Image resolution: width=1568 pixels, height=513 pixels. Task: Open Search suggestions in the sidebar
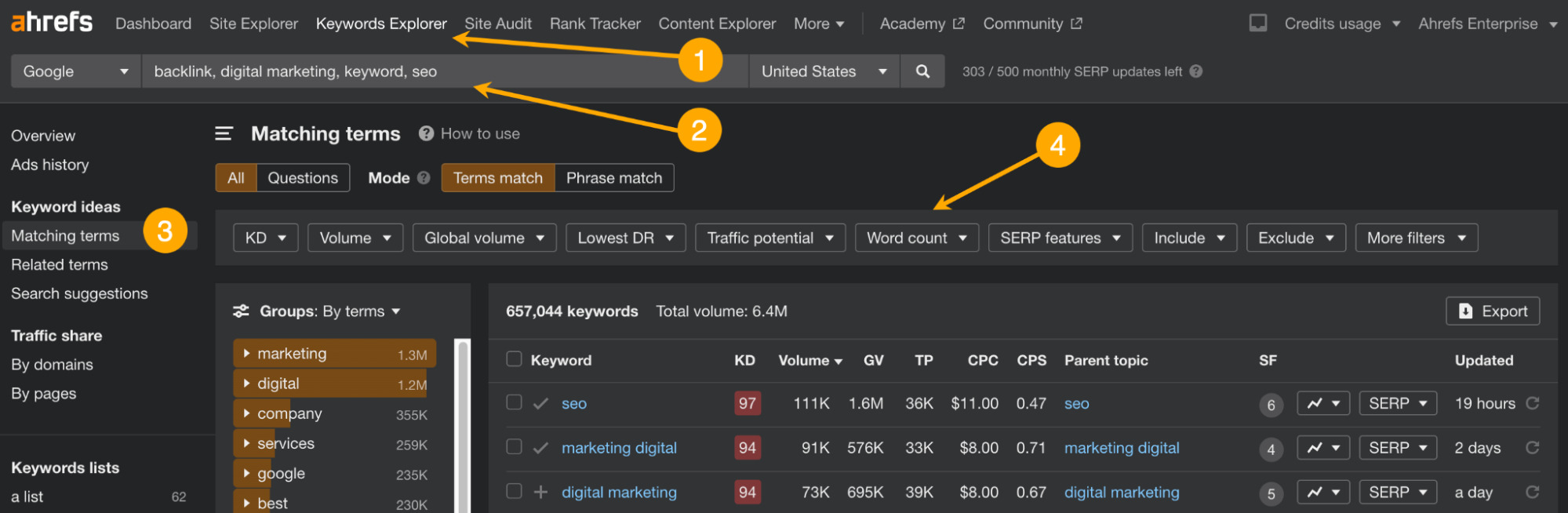click(79, 293)
